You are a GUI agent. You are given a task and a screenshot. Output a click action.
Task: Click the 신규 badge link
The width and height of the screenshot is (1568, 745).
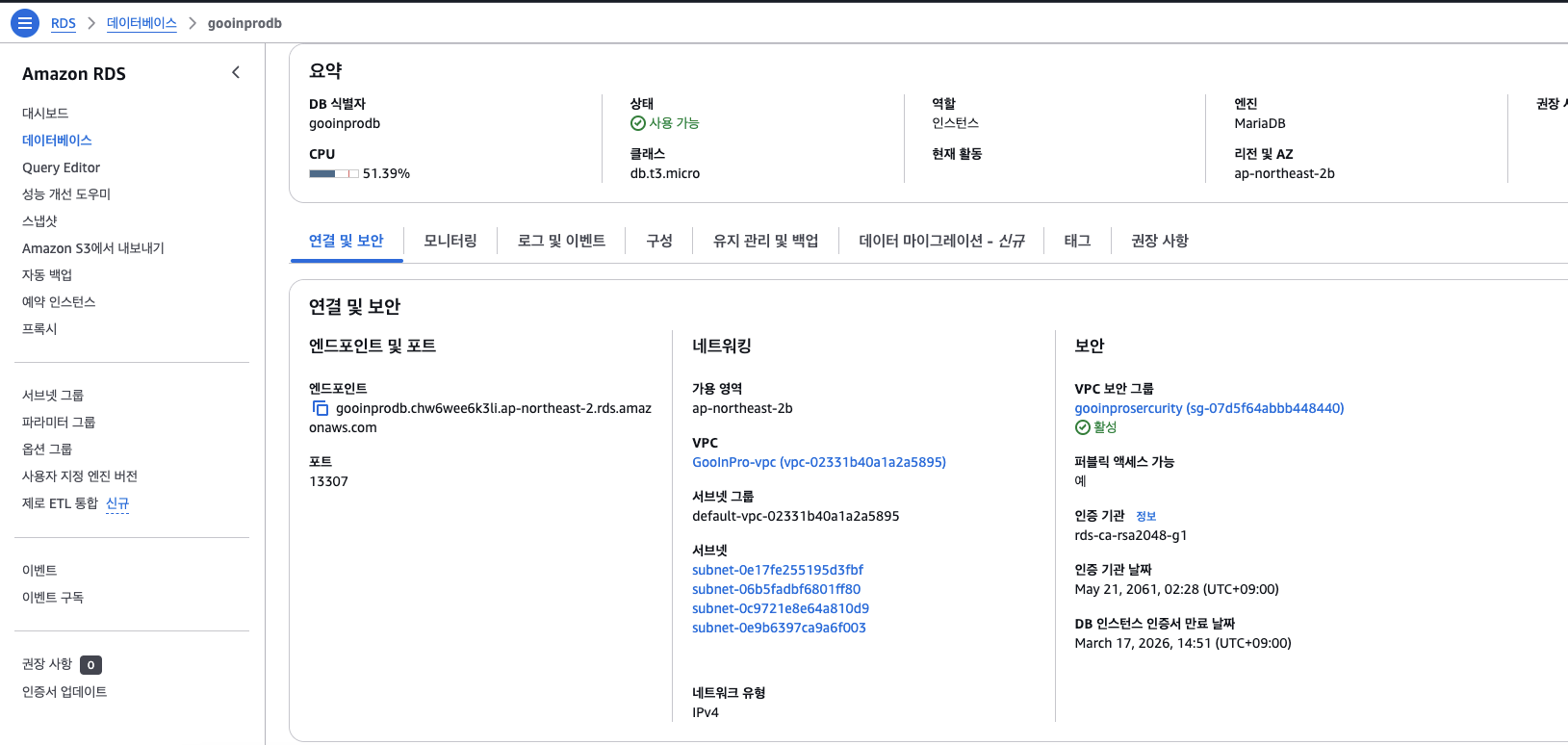point(117,503)
